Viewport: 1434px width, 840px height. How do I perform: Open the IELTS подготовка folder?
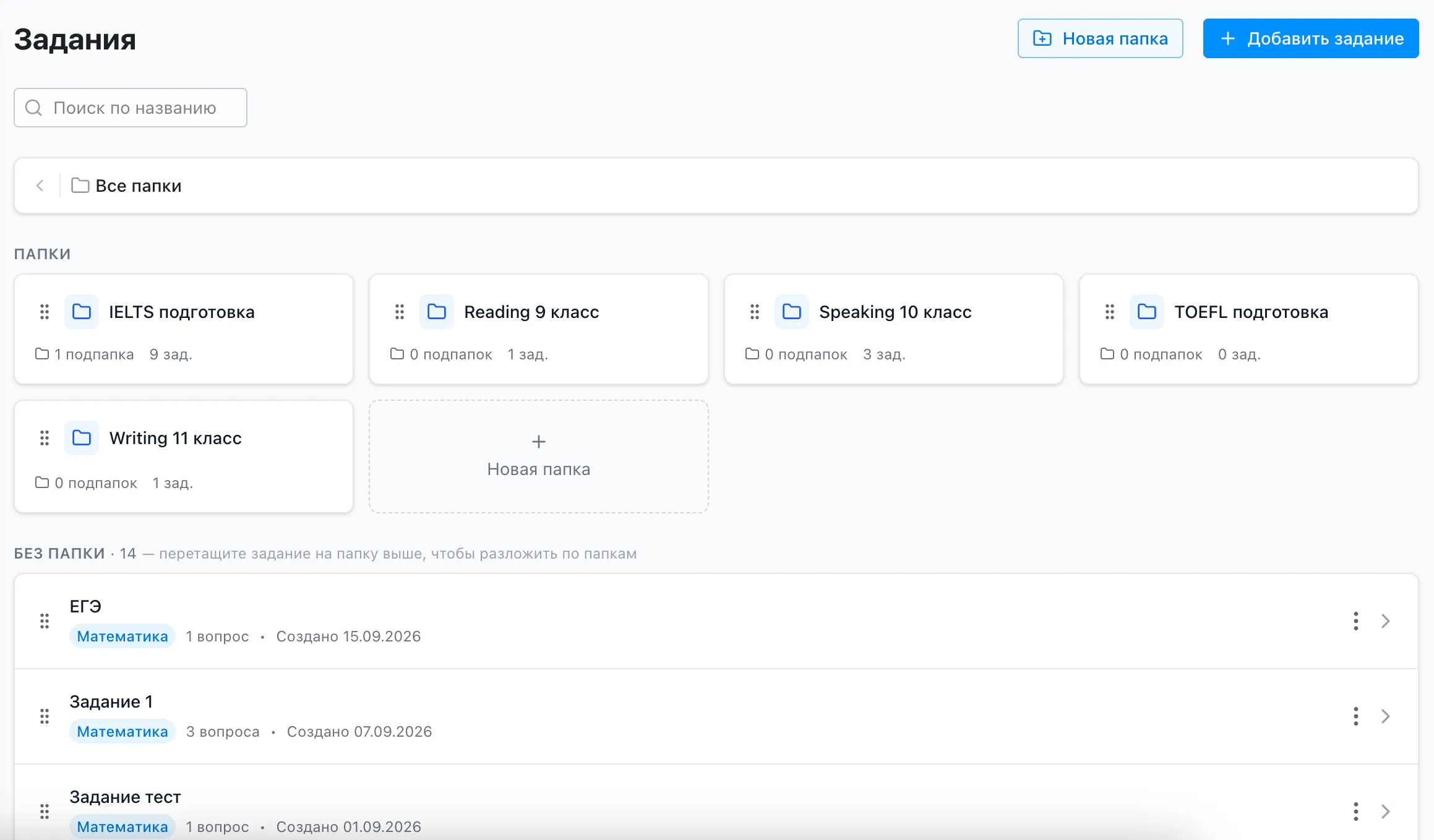tap(184, 329)
